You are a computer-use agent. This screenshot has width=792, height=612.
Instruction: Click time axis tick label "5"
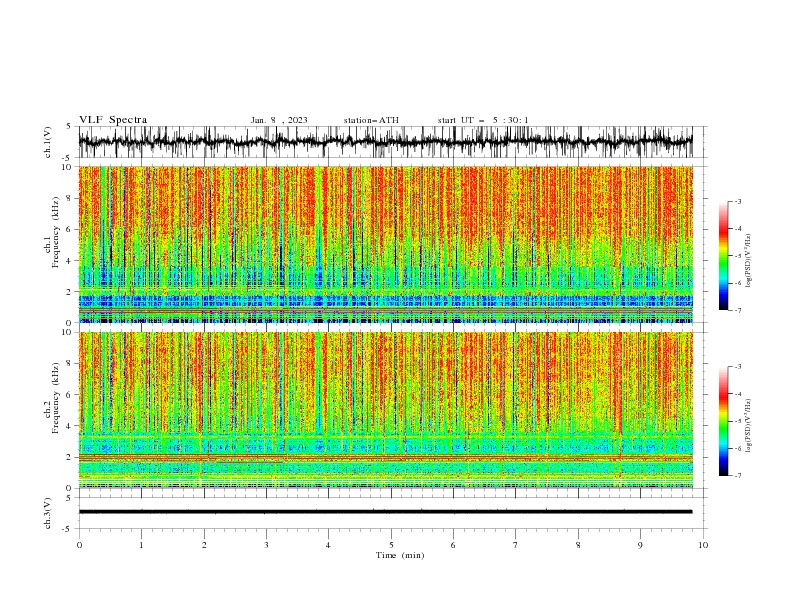click(x=391, y=545)
